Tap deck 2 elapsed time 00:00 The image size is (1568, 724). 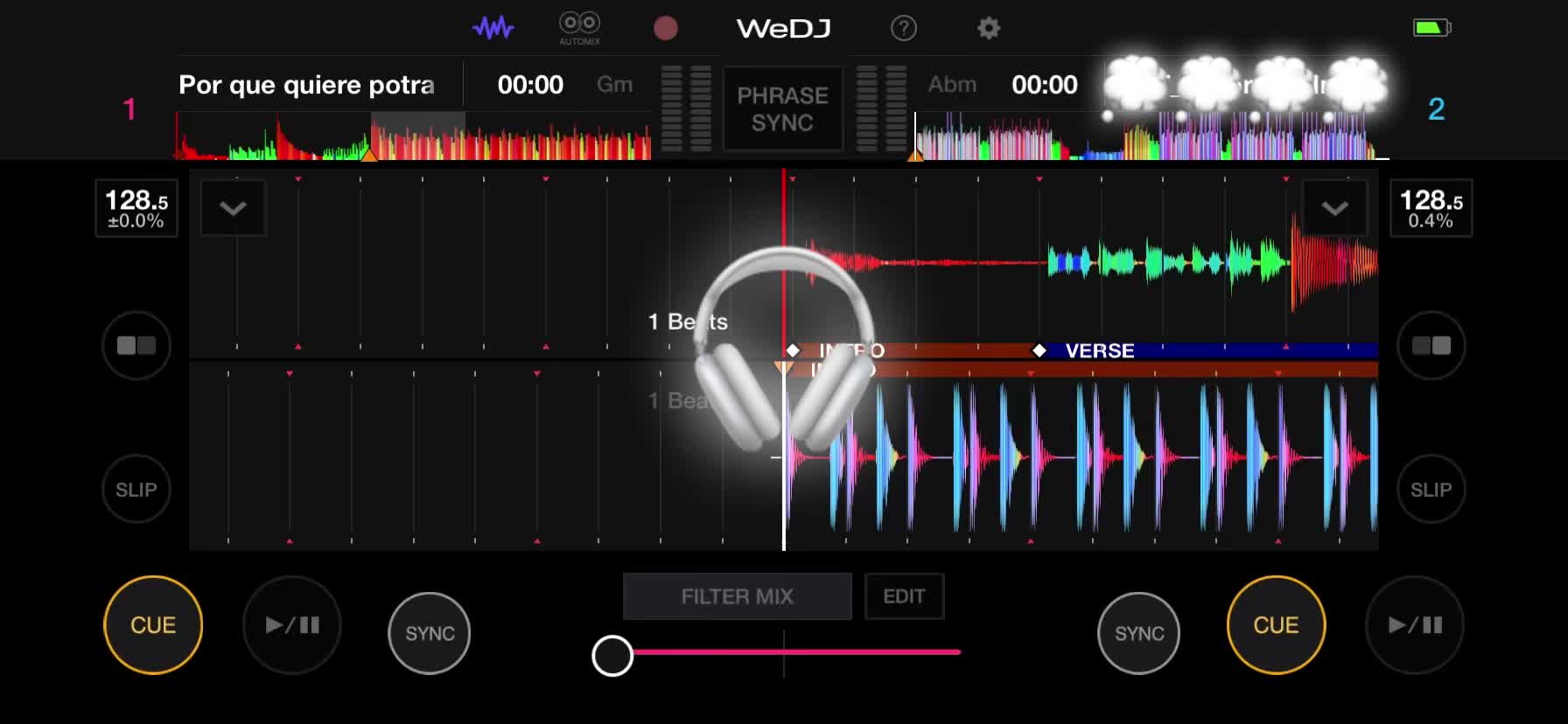[1045, 85]
